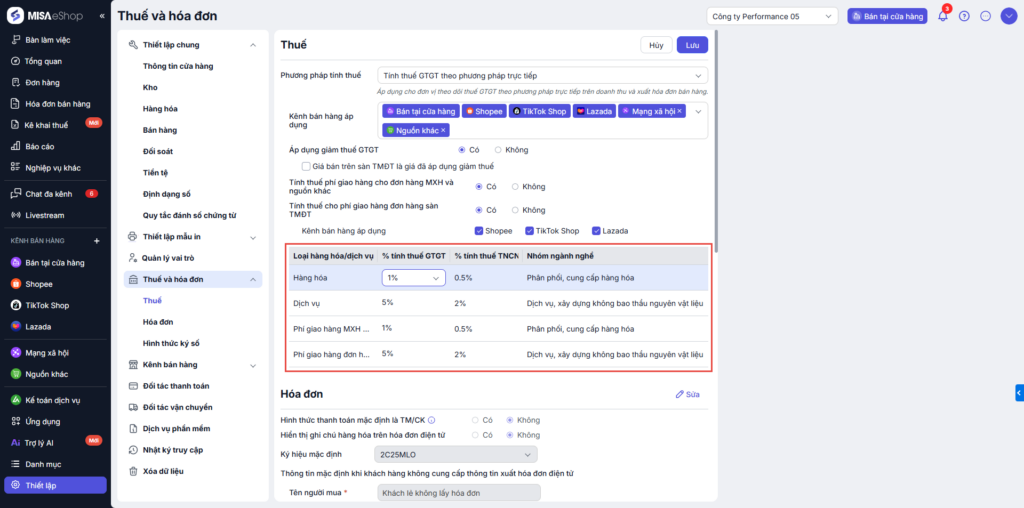Open Hình thức ký số settings
This screenshot has width=1024, height=508.
pos(171,343)
